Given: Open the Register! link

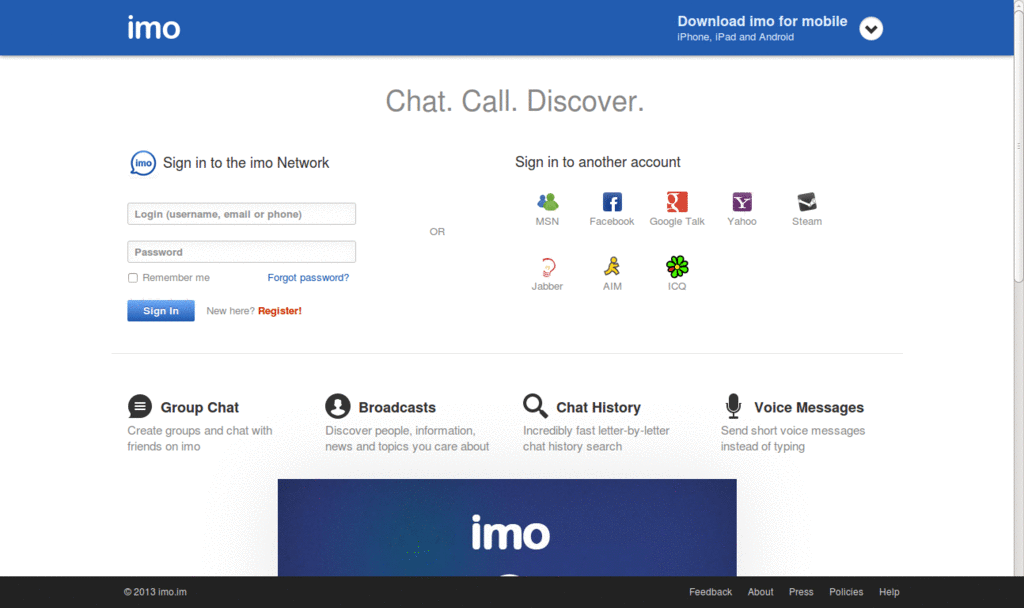Looking at the screenshot, I should (x=280, y=311).
